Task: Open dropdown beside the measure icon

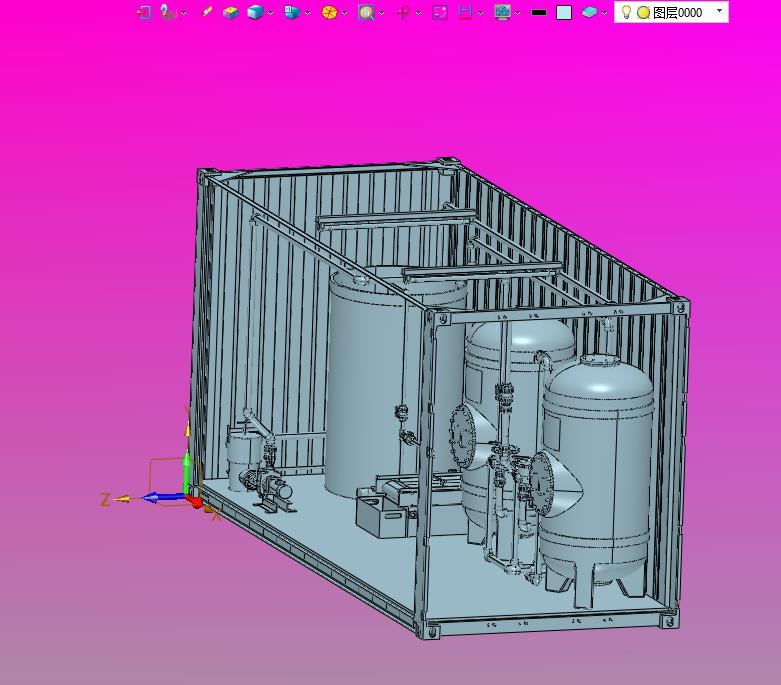Action: coord(480,13)
